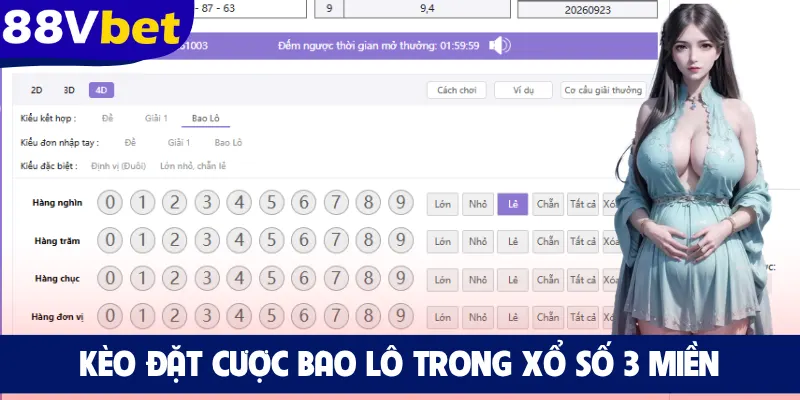Open the Ví dụ button

(523, 90)
